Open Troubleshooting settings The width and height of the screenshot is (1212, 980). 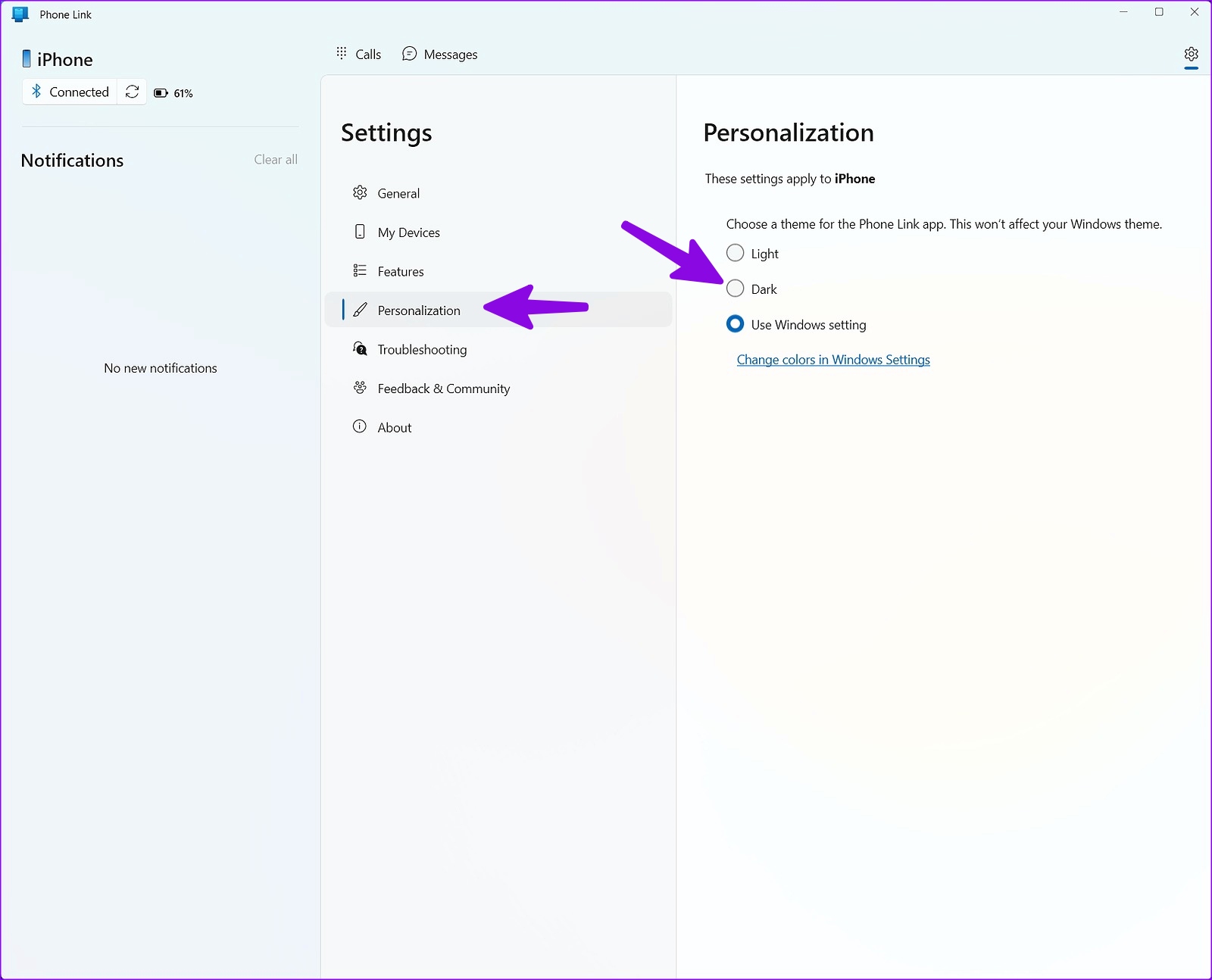[x=498, y=349]
